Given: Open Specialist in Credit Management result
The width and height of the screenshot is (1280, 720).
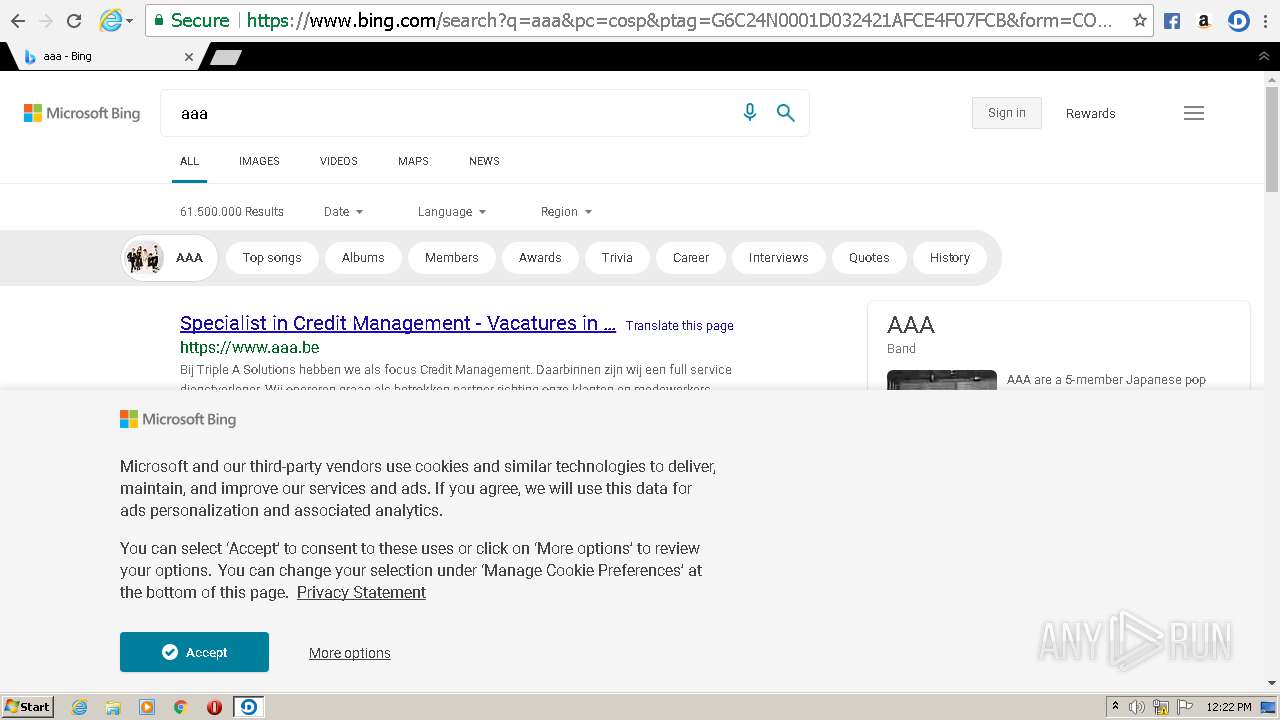Looking at the screenshot, I should (398, 323).
